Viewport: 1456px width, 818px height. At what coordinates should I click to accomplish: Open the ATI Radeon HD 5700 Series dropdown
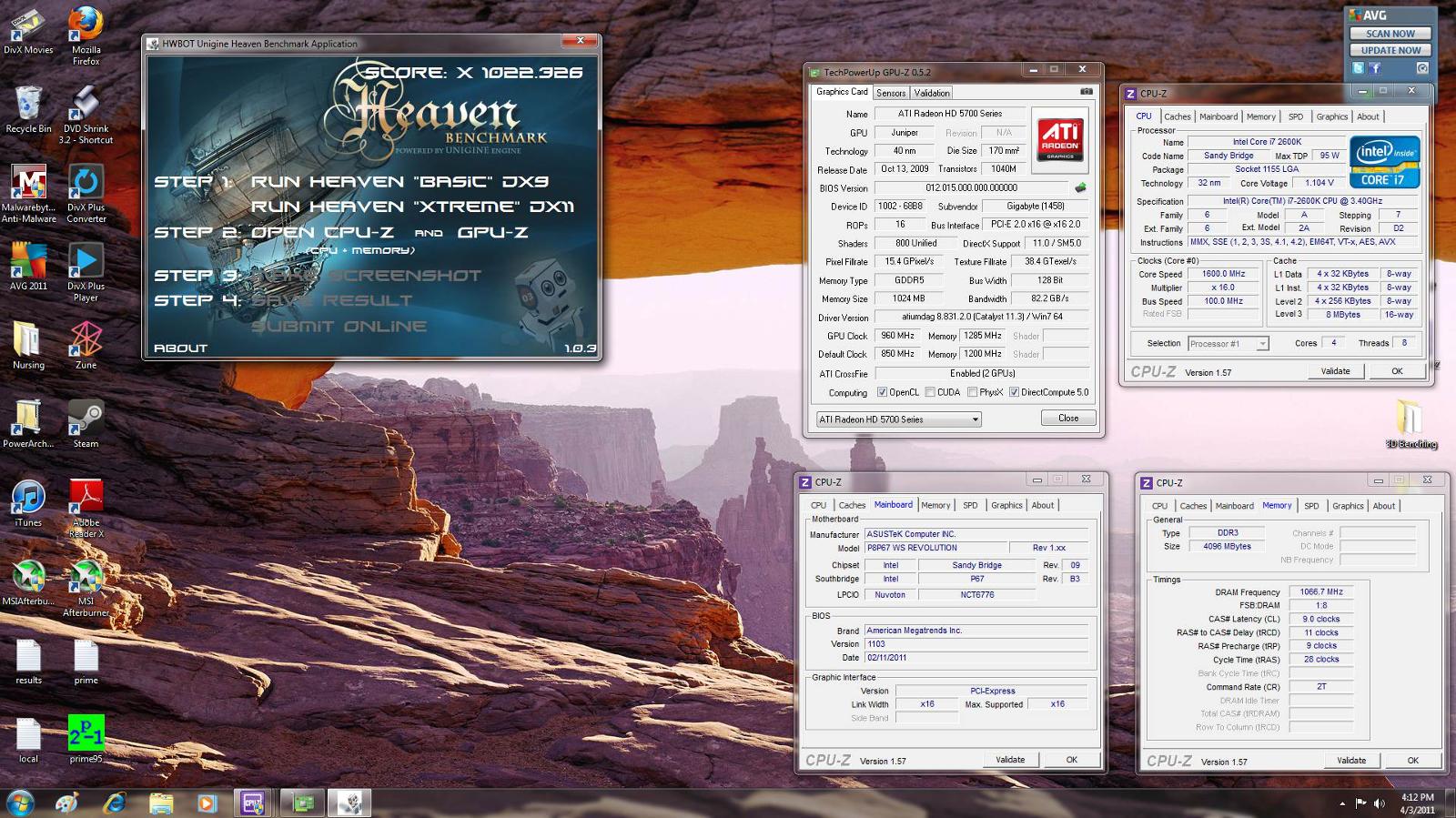pyautogui.click(x=898, y=419)
